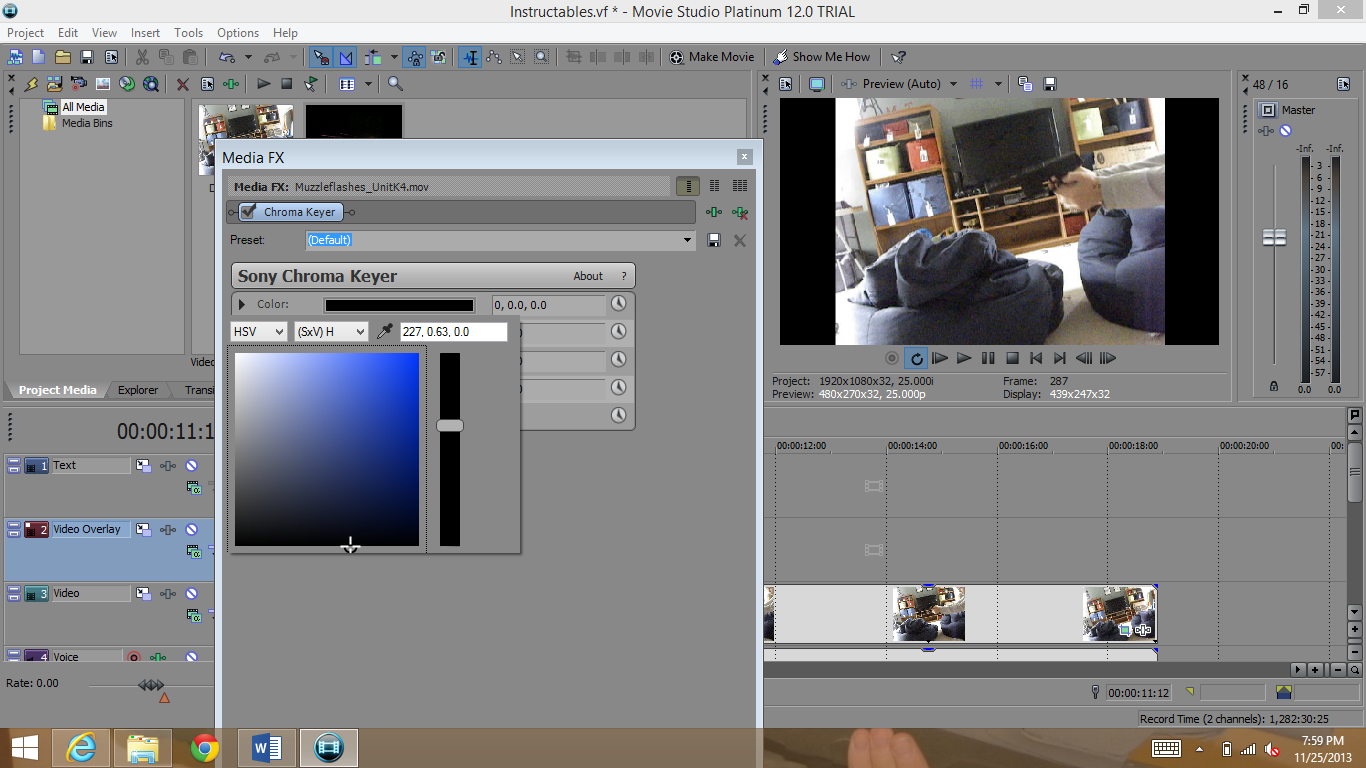Open the Preset dropdown in Media FX
The width and height of the screenshot is (1366, 768).
[x=687, y=240]
